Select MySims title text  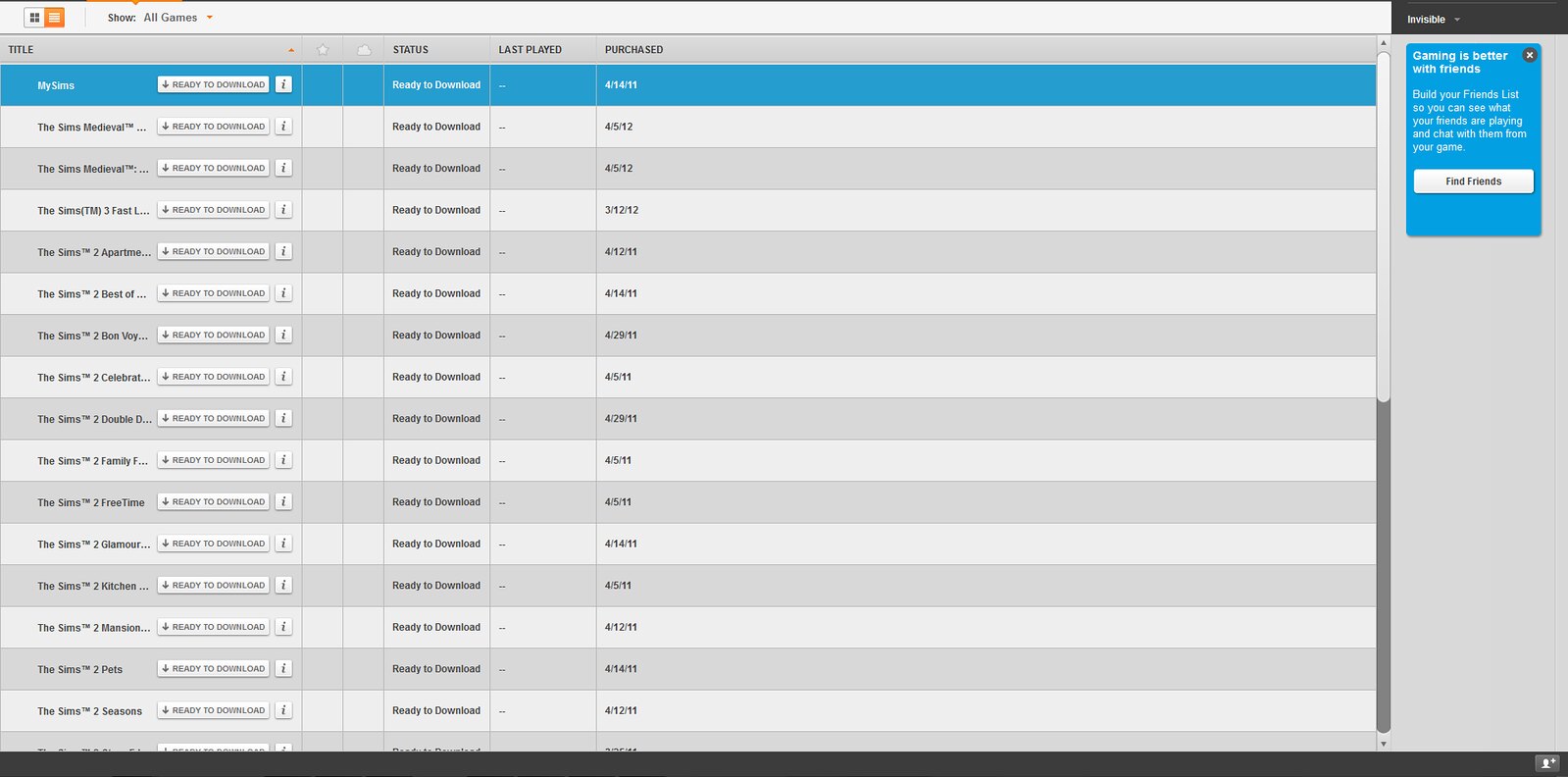[56, 86]
